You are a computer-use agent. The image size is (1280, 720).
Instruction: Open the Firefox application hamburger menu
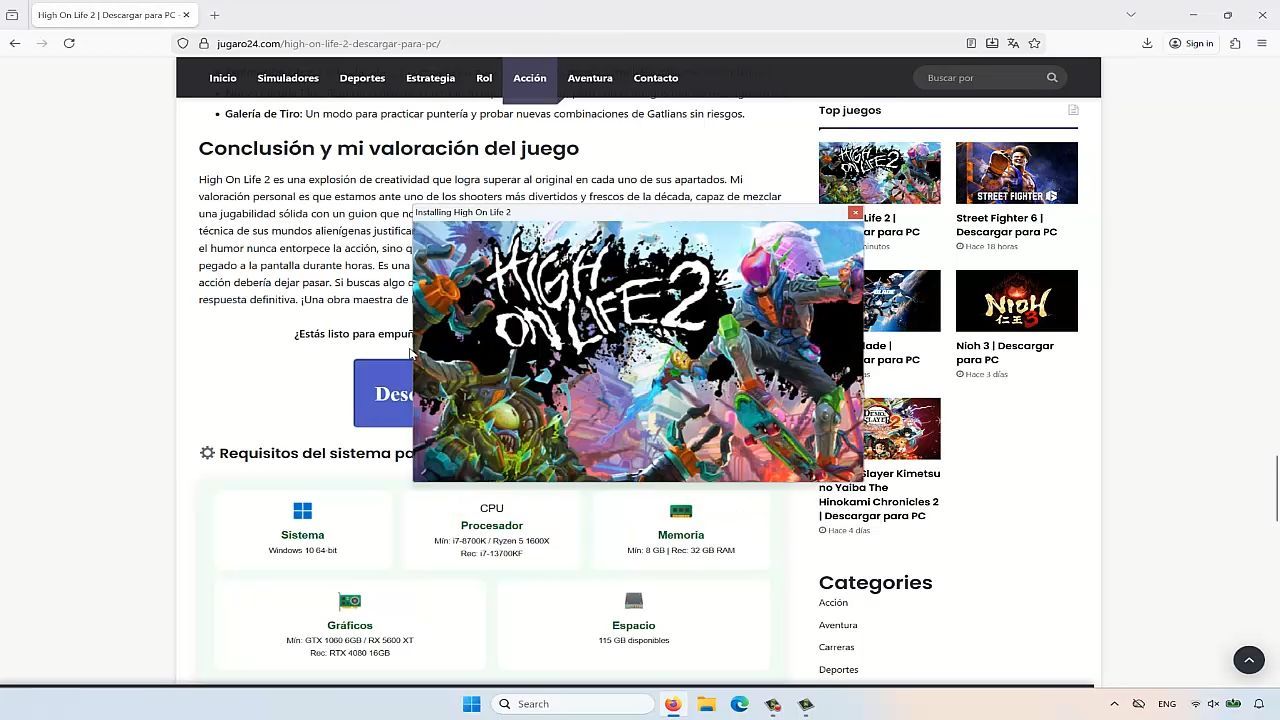1262,43
